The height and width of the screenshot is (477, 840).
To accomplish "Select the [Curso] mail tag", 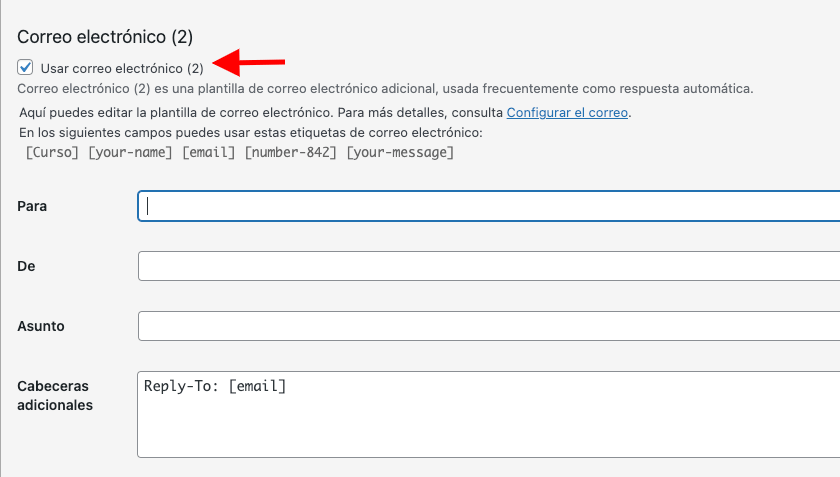I will pyautogui.click(x=52, y=153).
